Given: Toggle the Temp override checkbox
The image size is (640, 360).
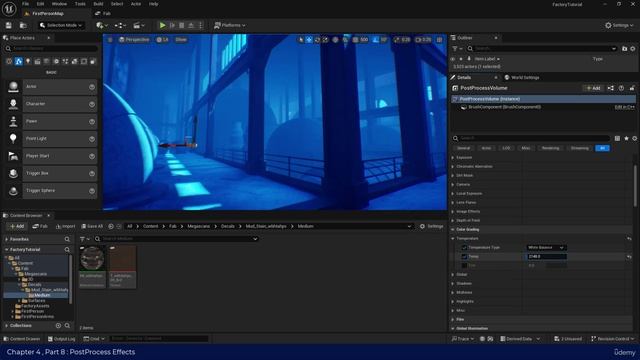Looking at the screenshot, I should tap(464, 257).
